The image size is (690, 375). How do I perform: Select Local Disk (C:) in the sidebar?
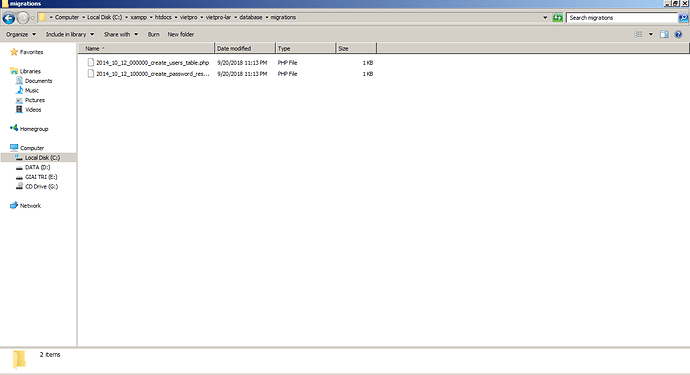tap(42, 158)
